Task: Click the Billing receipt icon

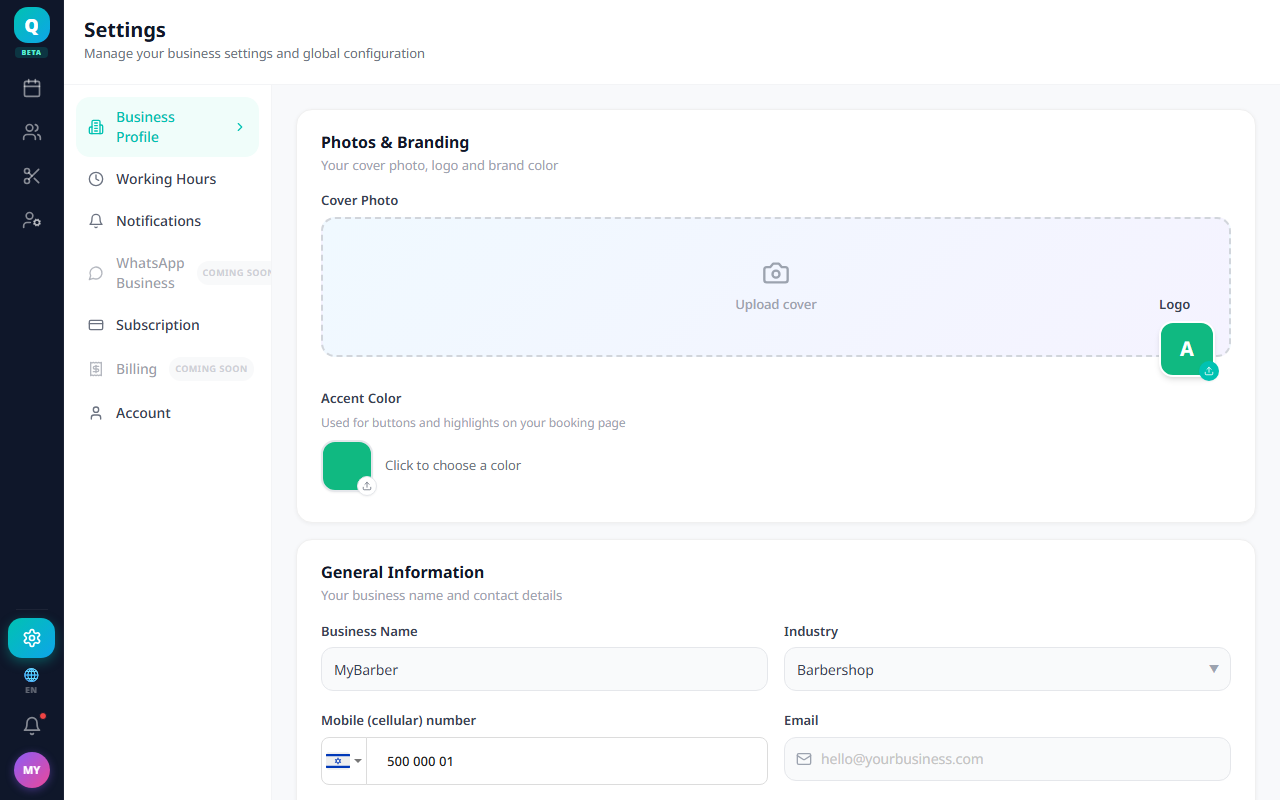Action: pyautogui.click(x=96, y=369)
